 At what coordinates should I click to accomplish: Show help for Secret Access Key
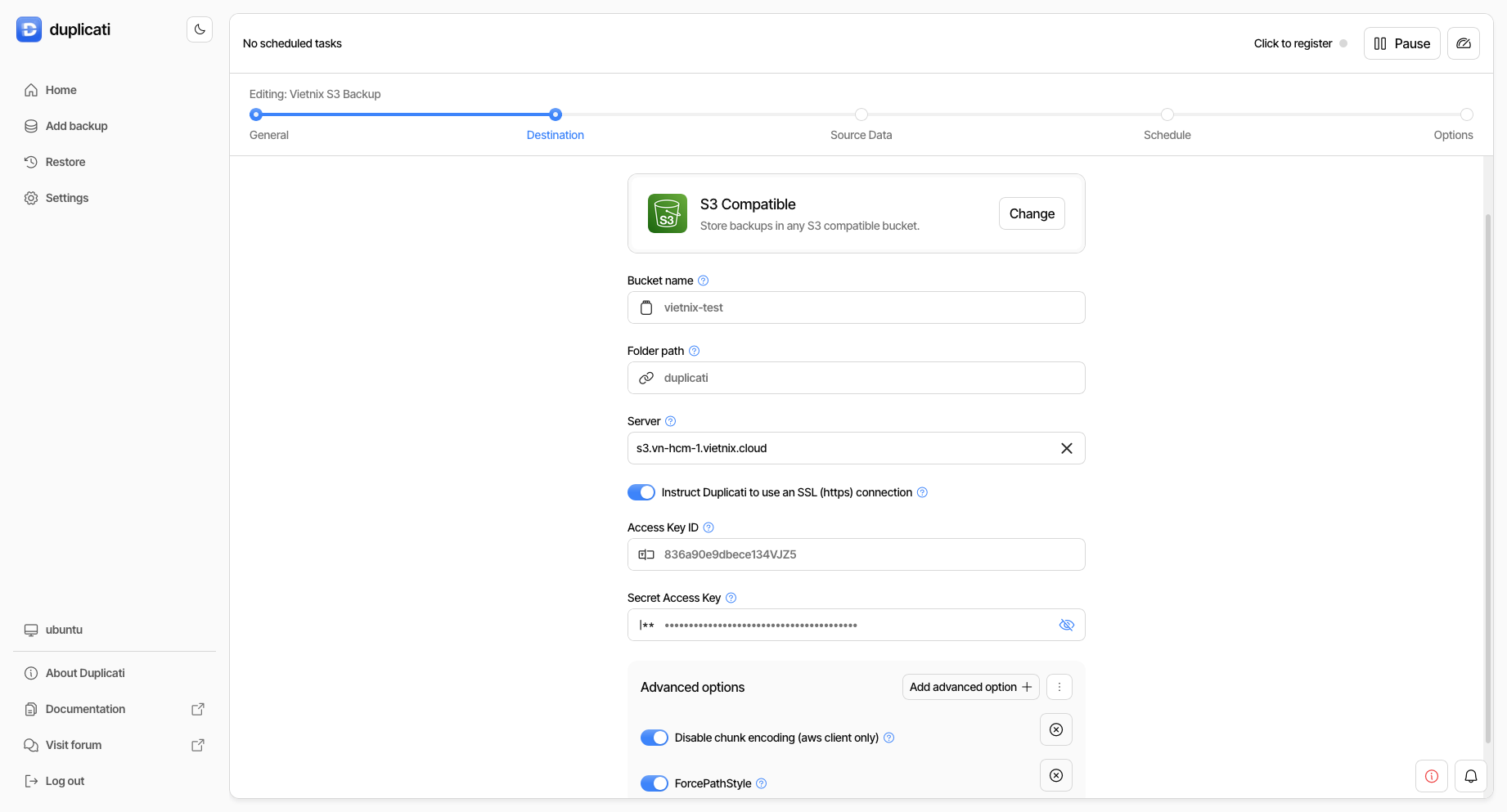(x=731, y=598)
